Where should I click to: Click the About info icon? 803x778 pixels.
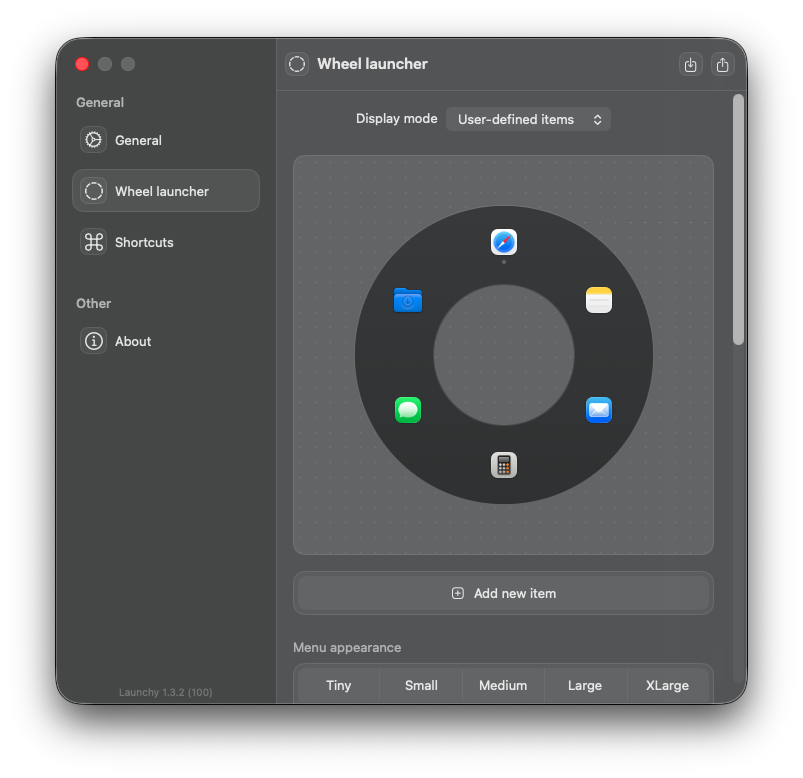coord(93,341)
